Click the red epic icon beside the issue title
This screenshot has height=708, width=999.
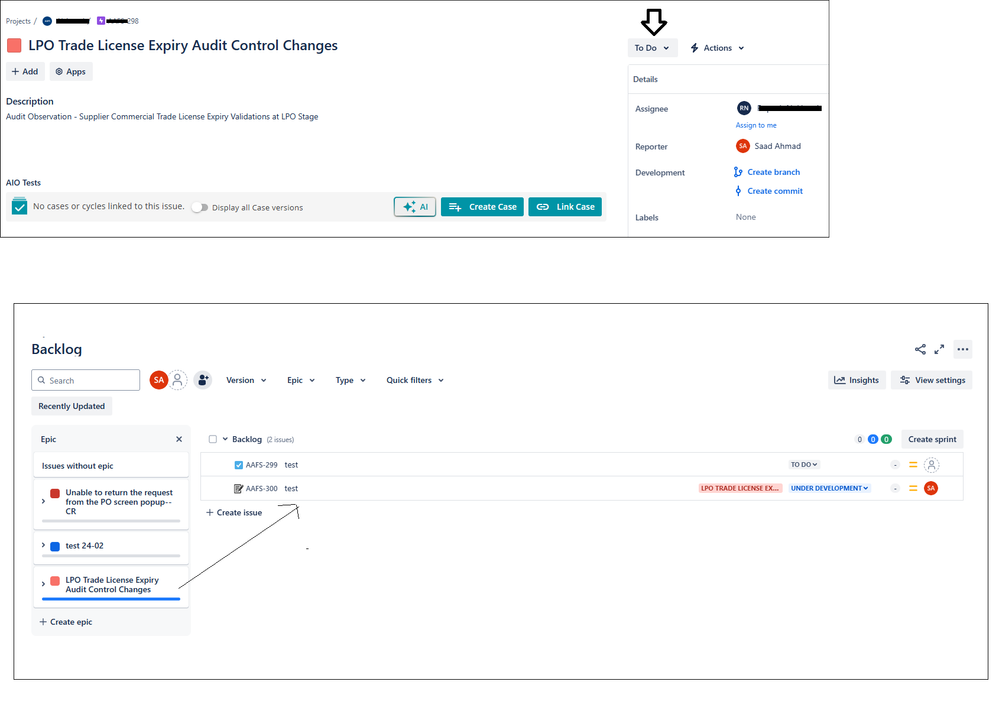(x=14, y=45)
